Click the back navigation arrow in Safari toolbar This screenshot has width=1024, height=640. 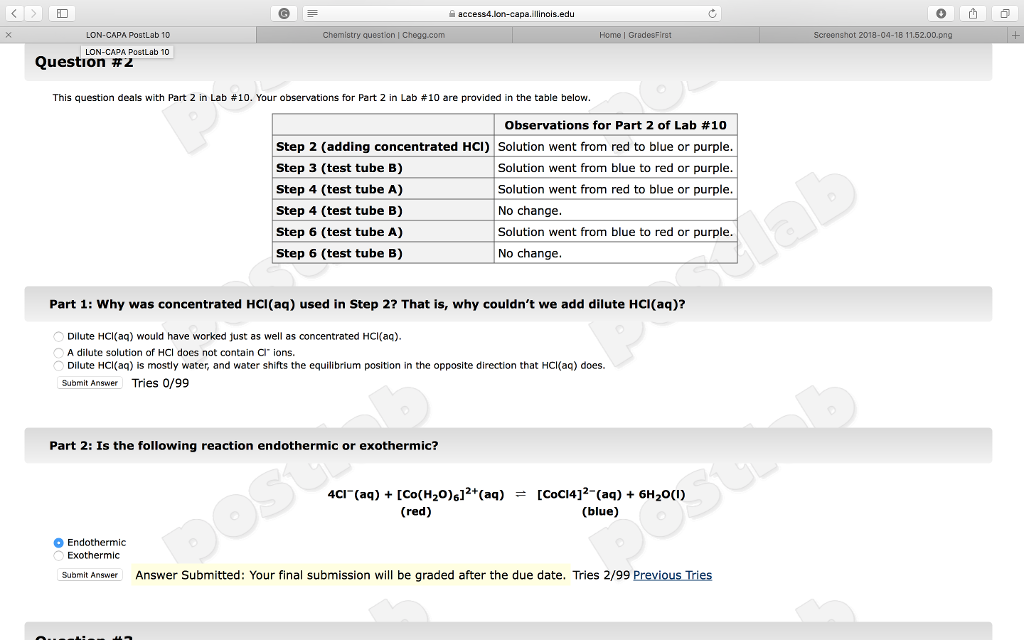coord(12,12)
